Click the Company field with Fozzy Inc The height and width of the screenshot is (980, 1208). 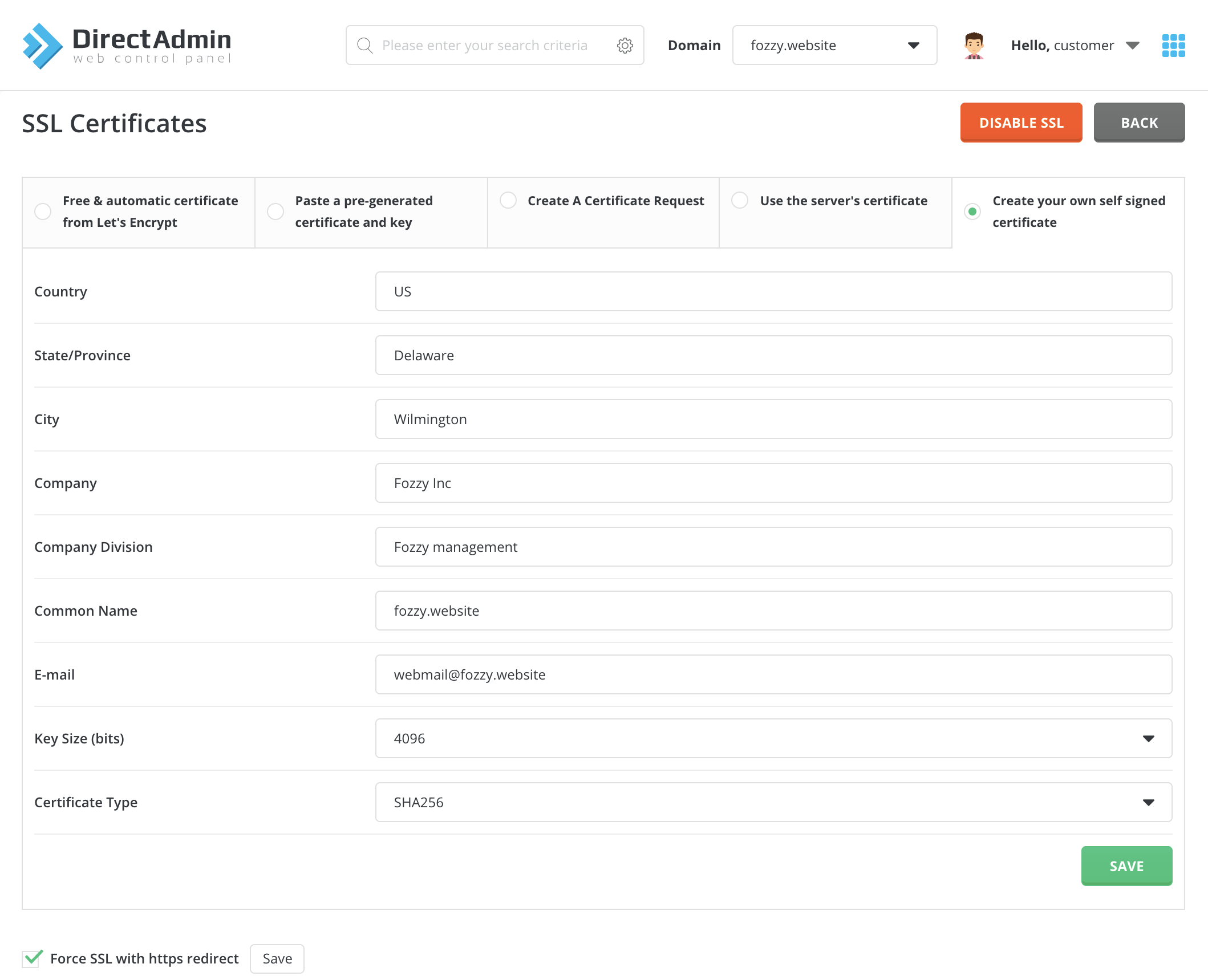pos(773,483)
